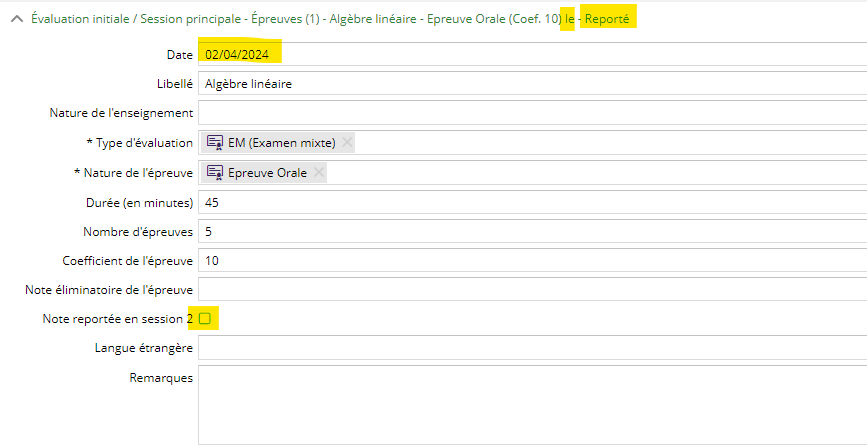
Task: Open the Nature de l'épreuve selector blank area
Action: (597, 173)
